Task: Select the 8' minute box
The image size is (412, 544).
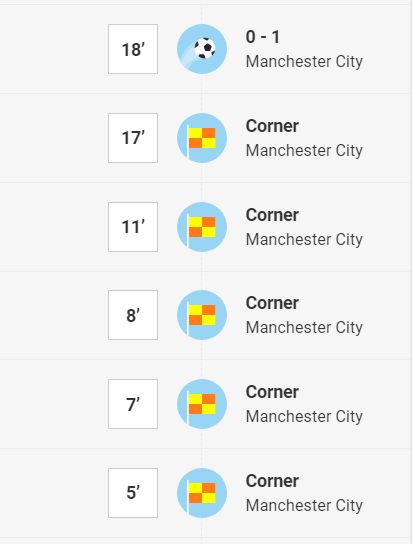Action: 133,315
